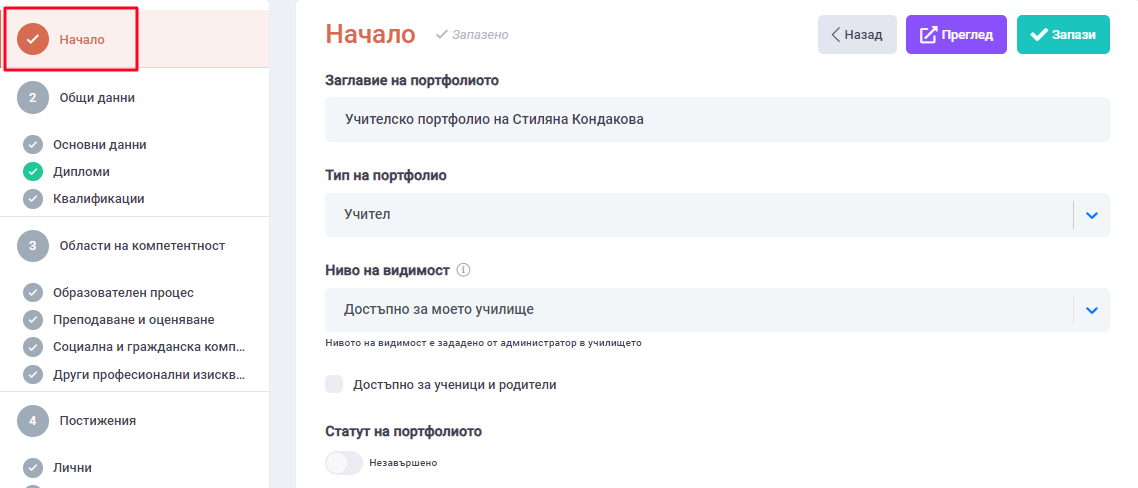
Task: Click the green check beside Дипломи
Action: point(33,172)
